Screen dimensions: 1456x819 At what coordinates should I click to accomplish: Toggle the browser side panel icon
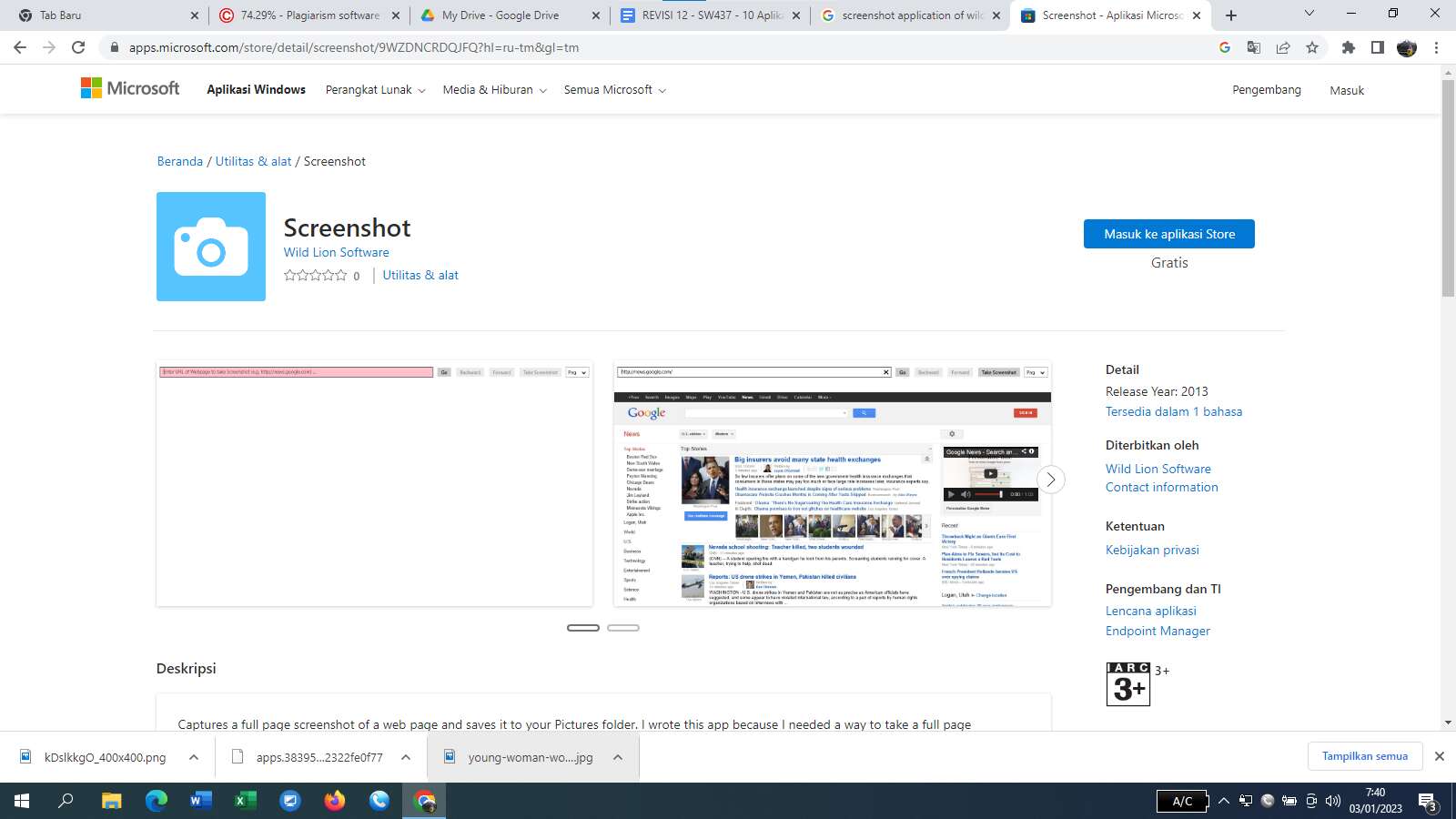coord(1378,47)
